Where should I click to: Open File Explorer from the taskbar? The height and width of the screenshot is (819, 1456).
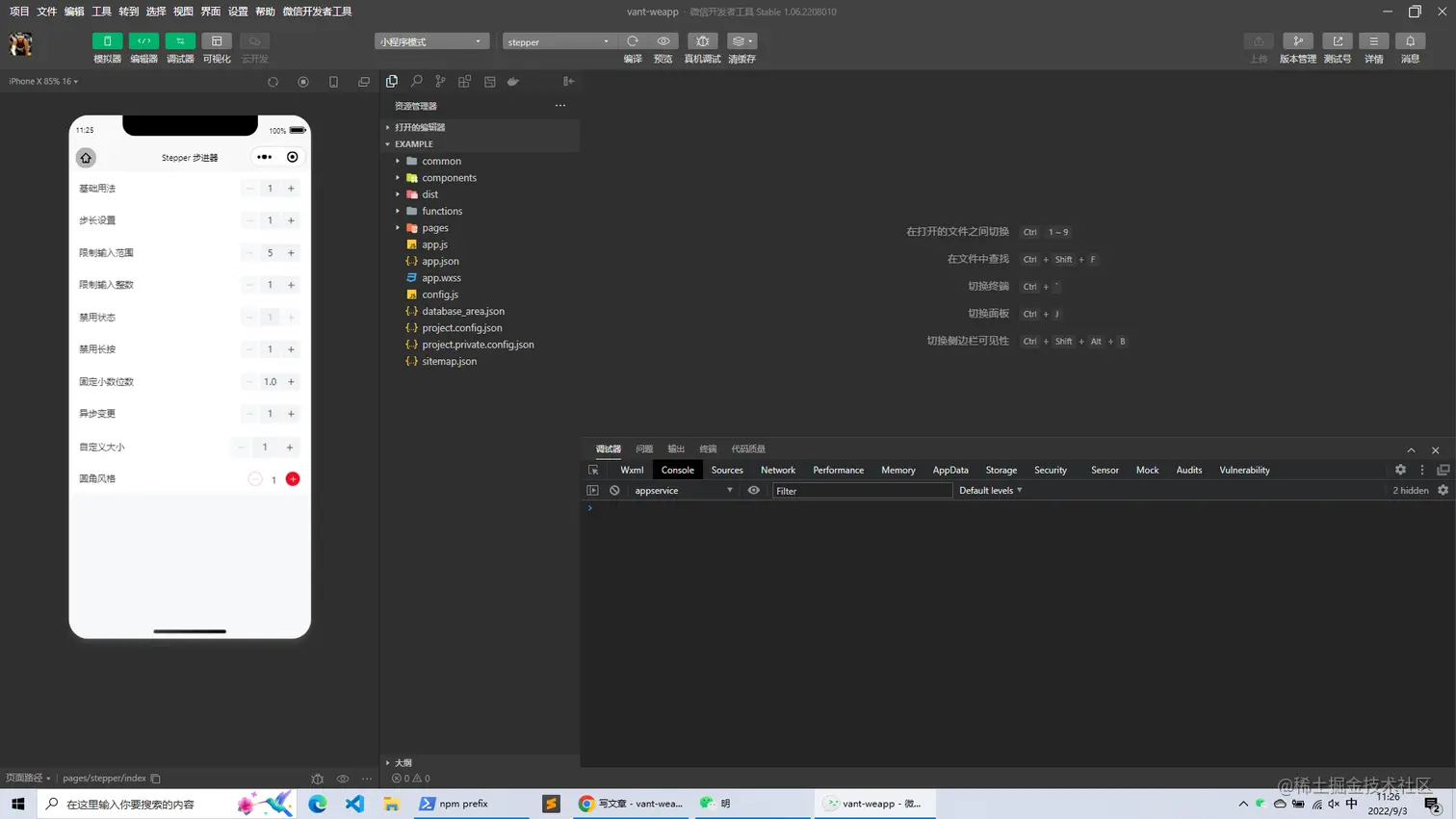[x=391, y=804]
